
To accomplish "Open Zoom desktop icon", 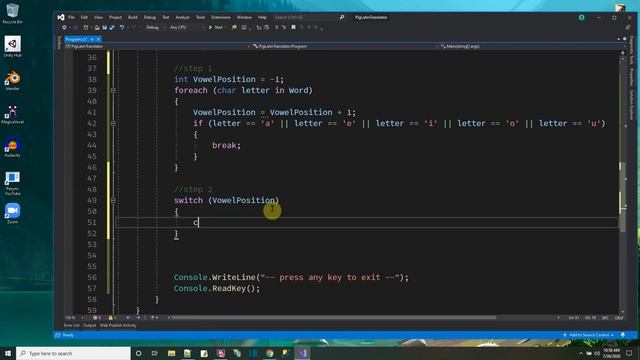I will (x=12, y=213).
